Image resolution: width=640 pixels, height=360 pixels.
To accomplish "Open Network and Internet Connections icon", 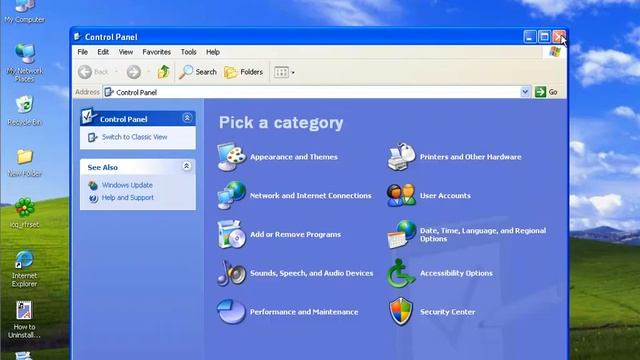I will (231, 196).
